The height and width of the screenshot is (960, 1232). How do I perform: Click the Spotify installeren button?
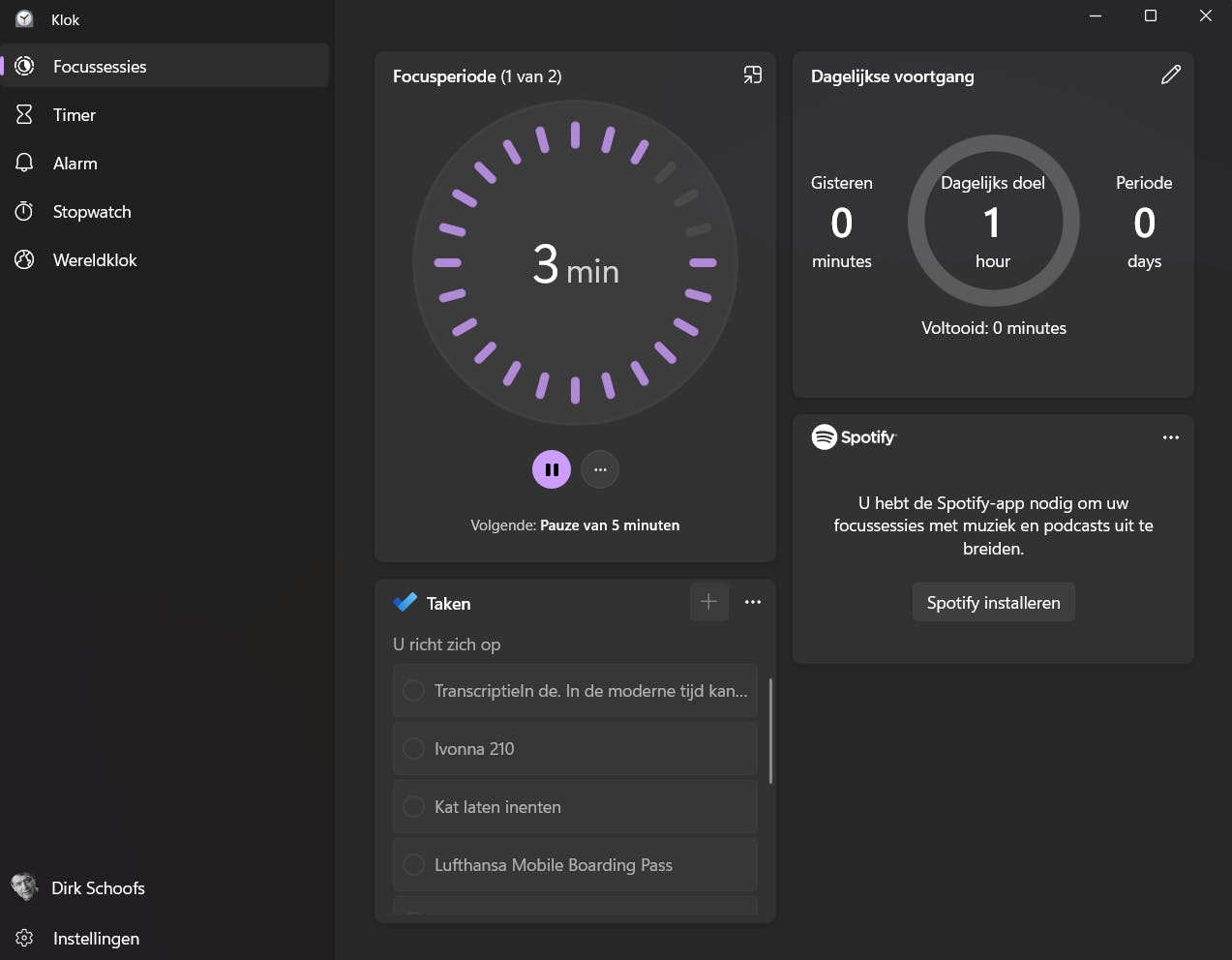[993, 603]
